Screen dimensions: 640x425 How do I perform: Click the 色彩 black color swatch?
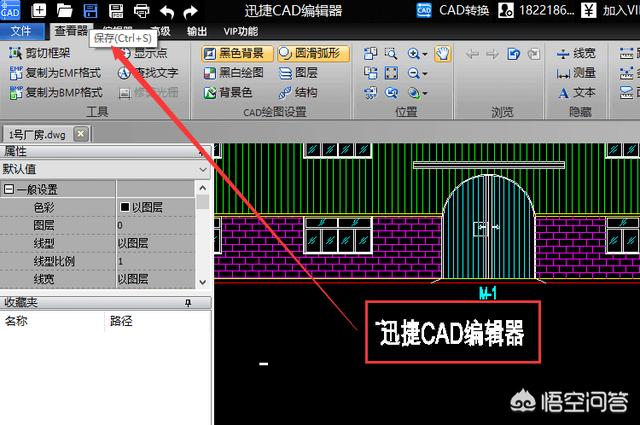coord(125,207)
